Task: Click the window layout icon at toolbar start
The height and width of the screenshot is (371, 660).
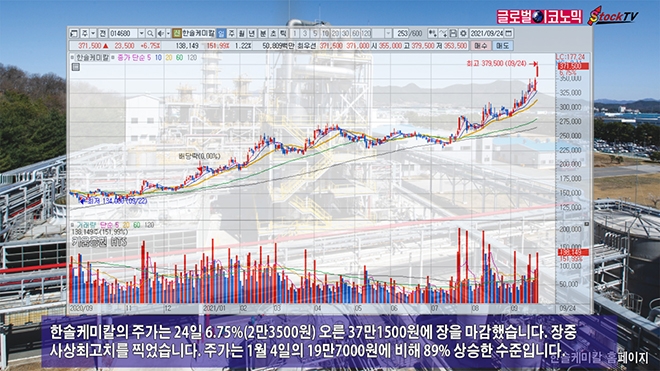Action: pyautogui.click(x=74, y=33)
